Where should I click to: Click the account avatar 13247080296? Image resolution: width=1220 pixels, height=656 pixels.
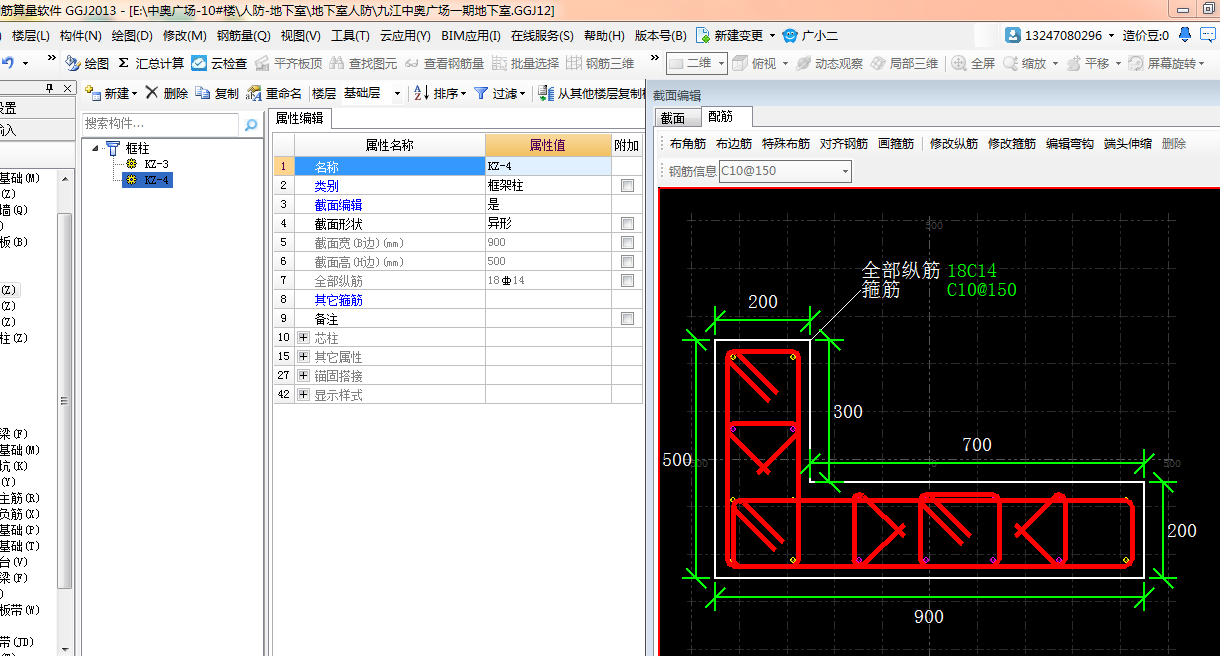tap(1013, 35)
